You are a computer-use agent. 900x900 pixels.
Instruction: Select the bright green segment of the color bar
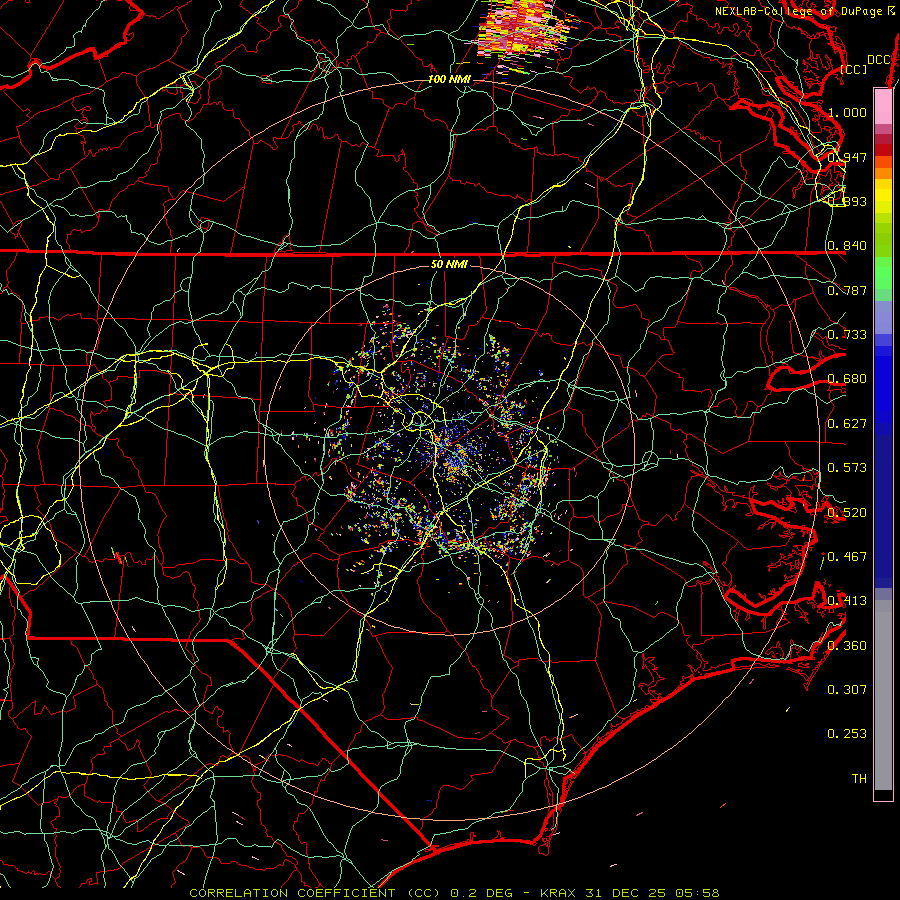tap(883, 273)
